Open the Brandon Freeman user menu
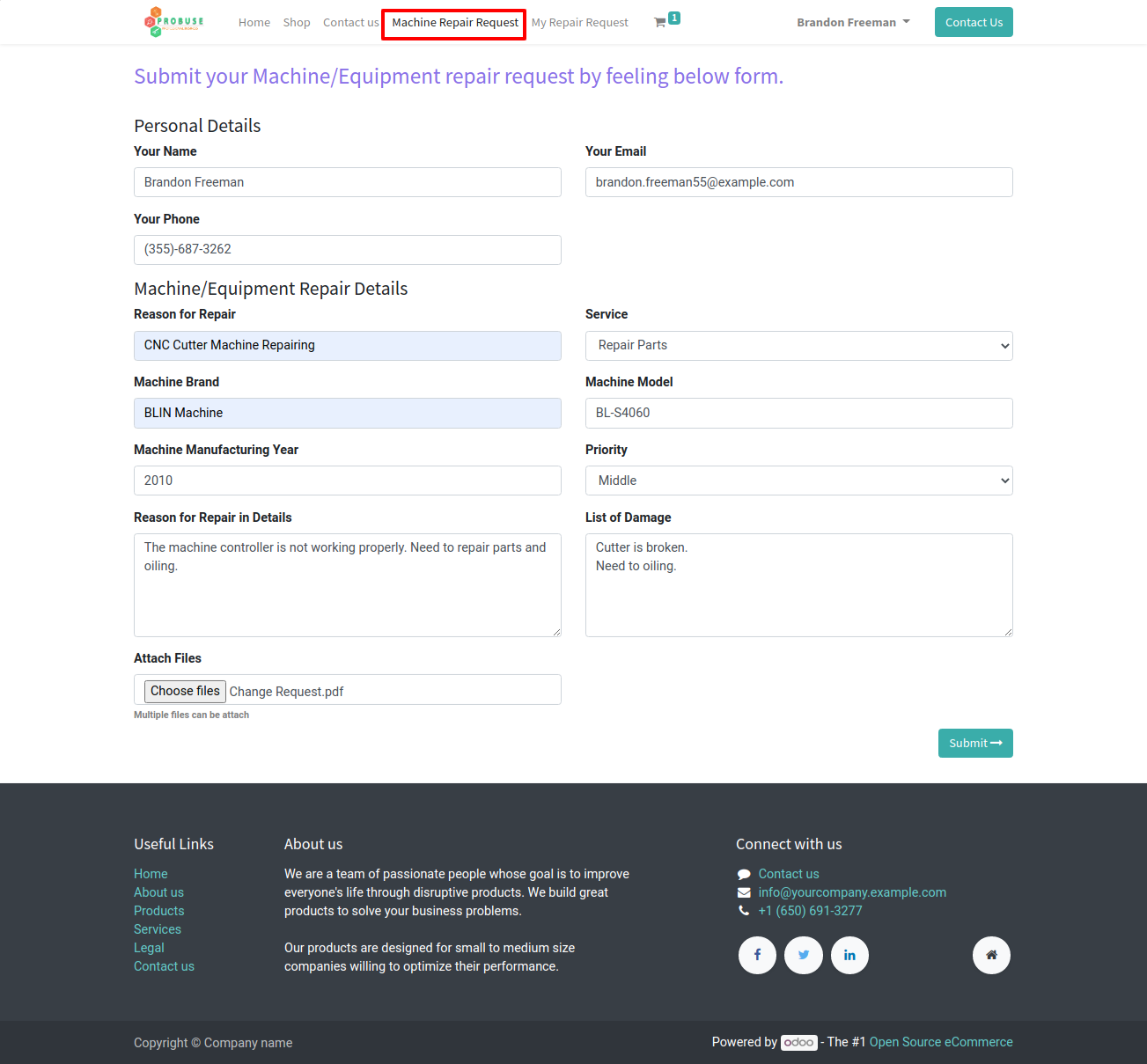Viewport: 1147px width, 1064px height. [853, 23]
